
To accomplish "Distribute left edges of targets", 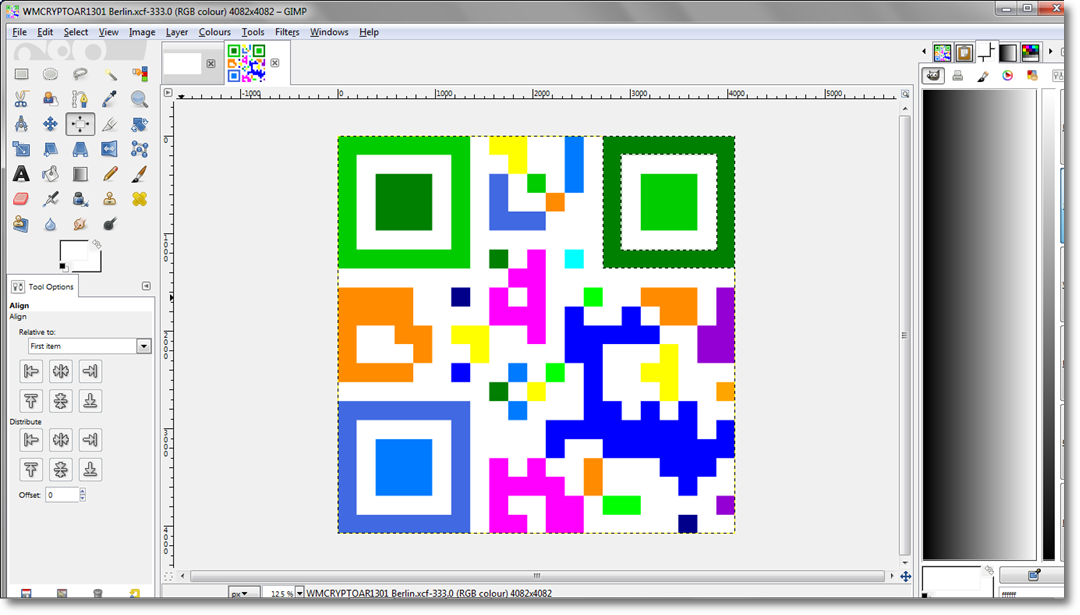I will 31,439.
